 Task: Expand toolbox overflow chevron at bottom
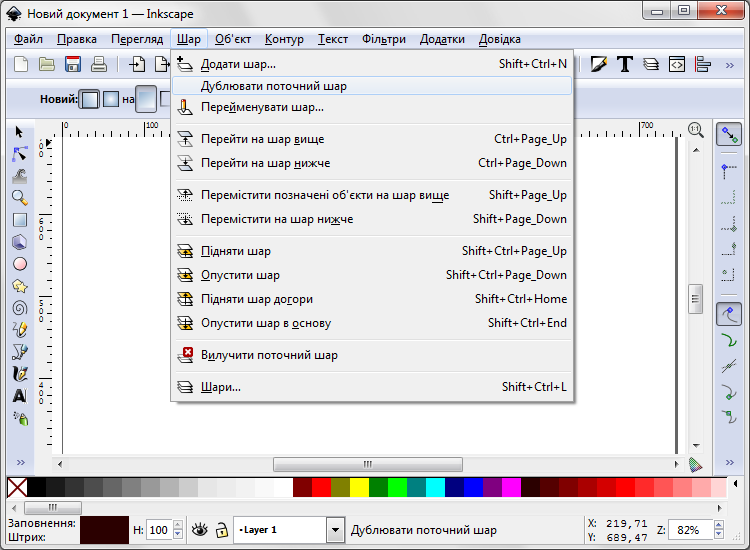point(21,462)
